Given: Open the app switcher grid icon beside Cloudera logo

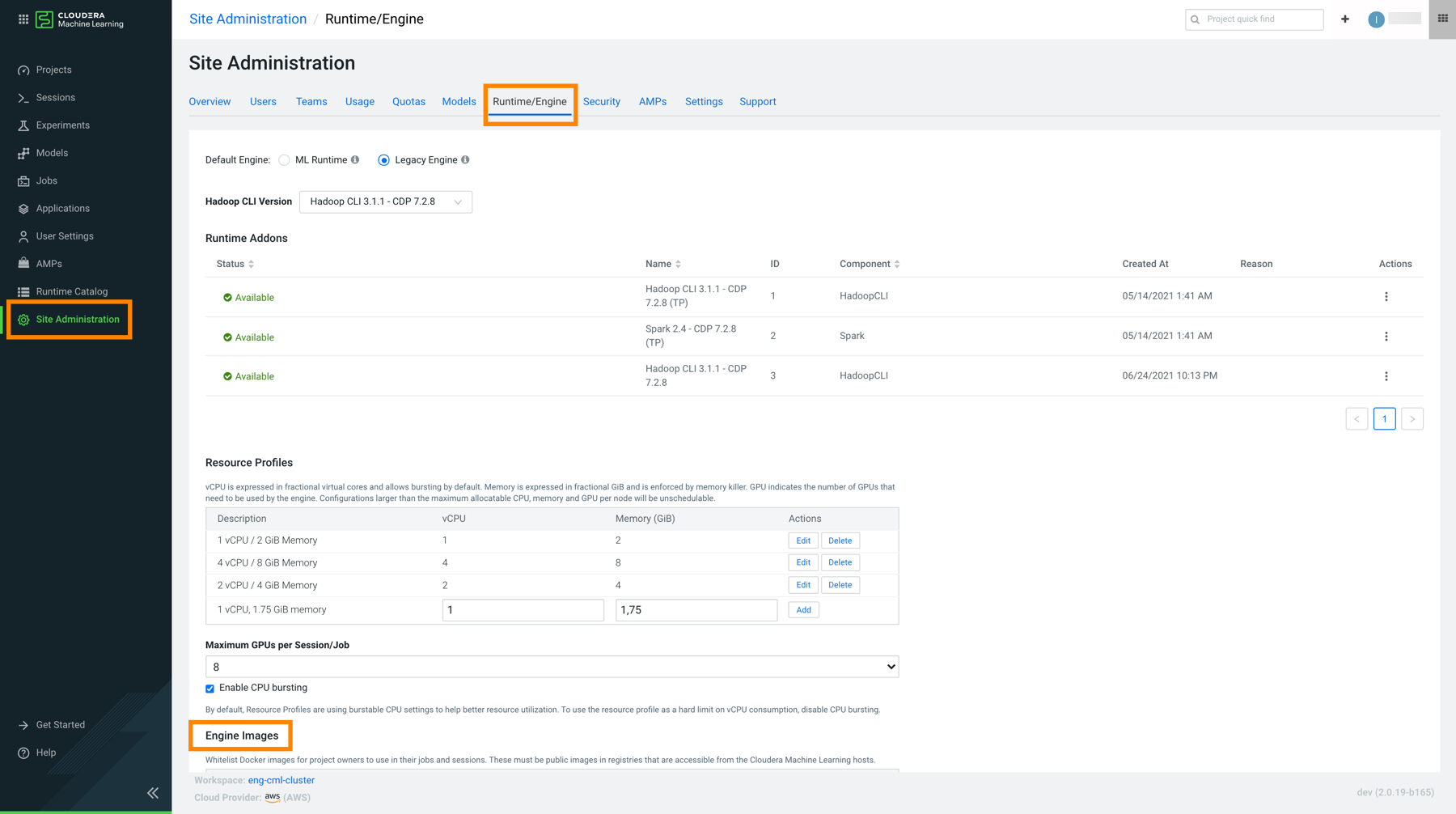Looking at the screenshot, I should [23, 19].
